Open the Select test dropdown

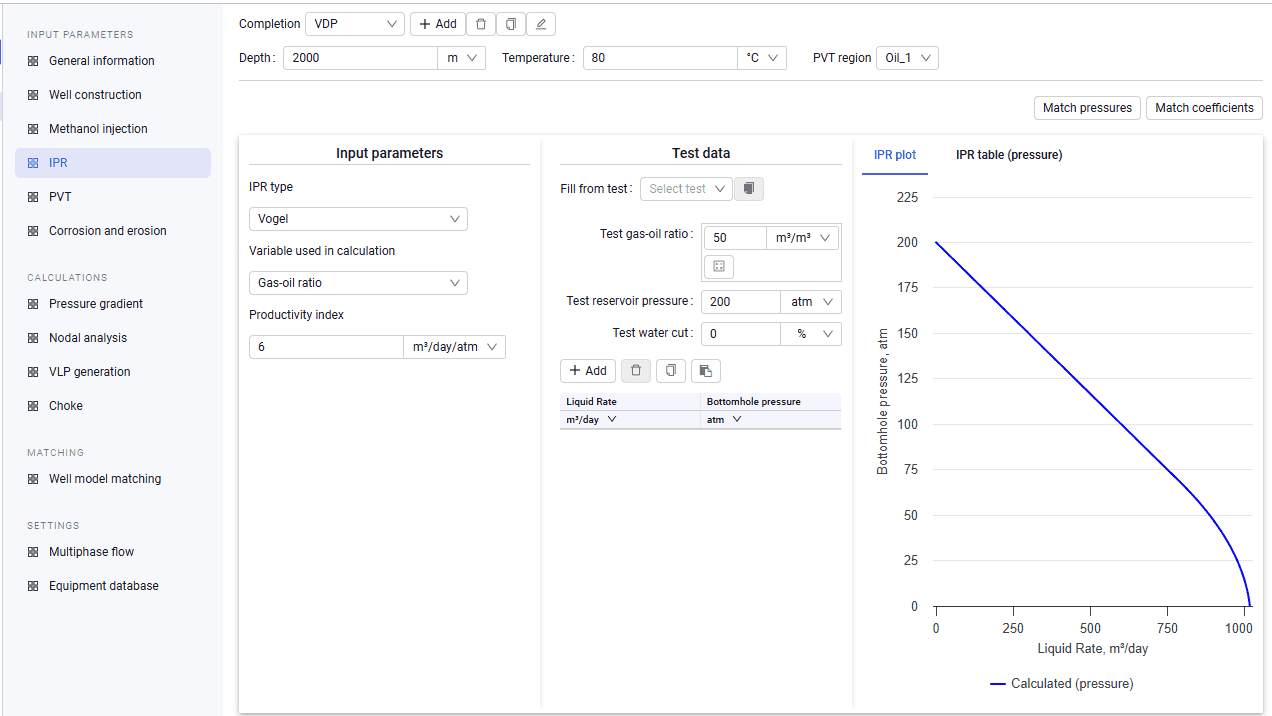pos(686,189)
